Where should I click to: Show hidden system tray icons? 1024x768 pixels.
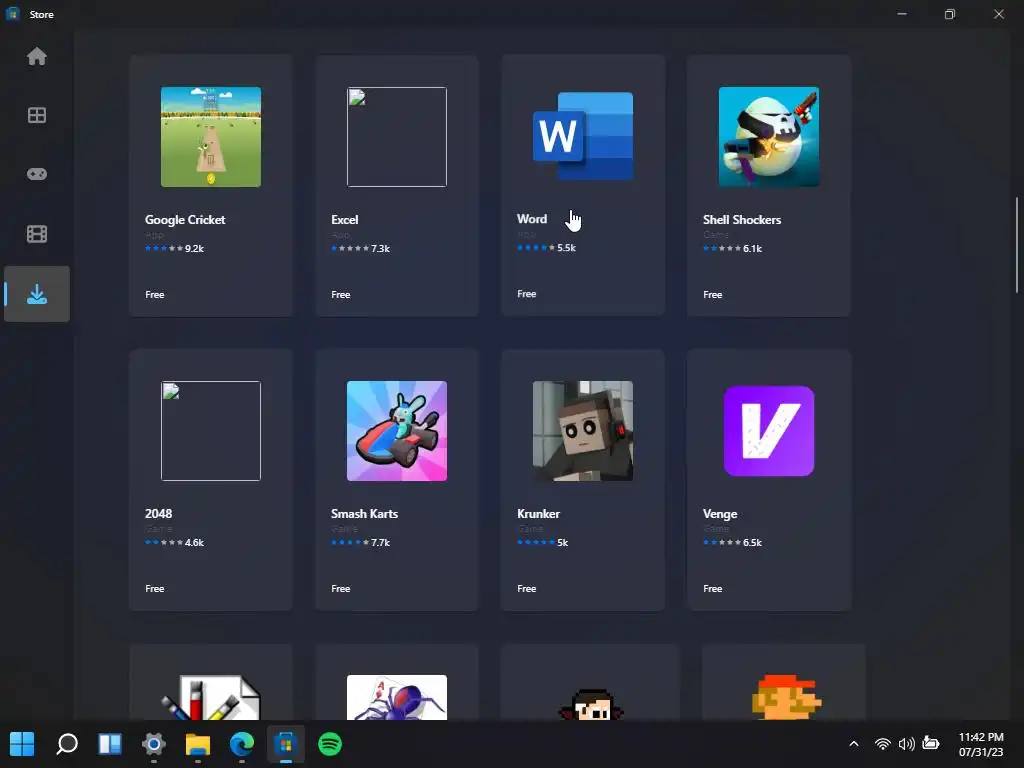(854, 744)
